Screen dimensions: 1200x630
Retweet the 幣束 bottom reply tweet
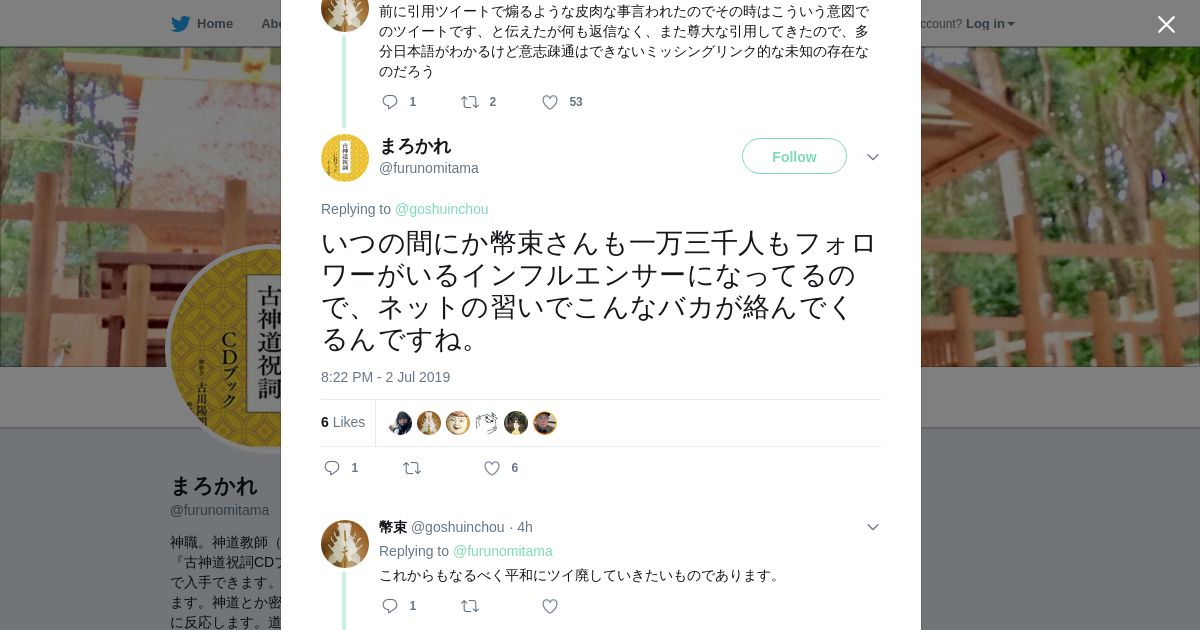click(470, 606)
